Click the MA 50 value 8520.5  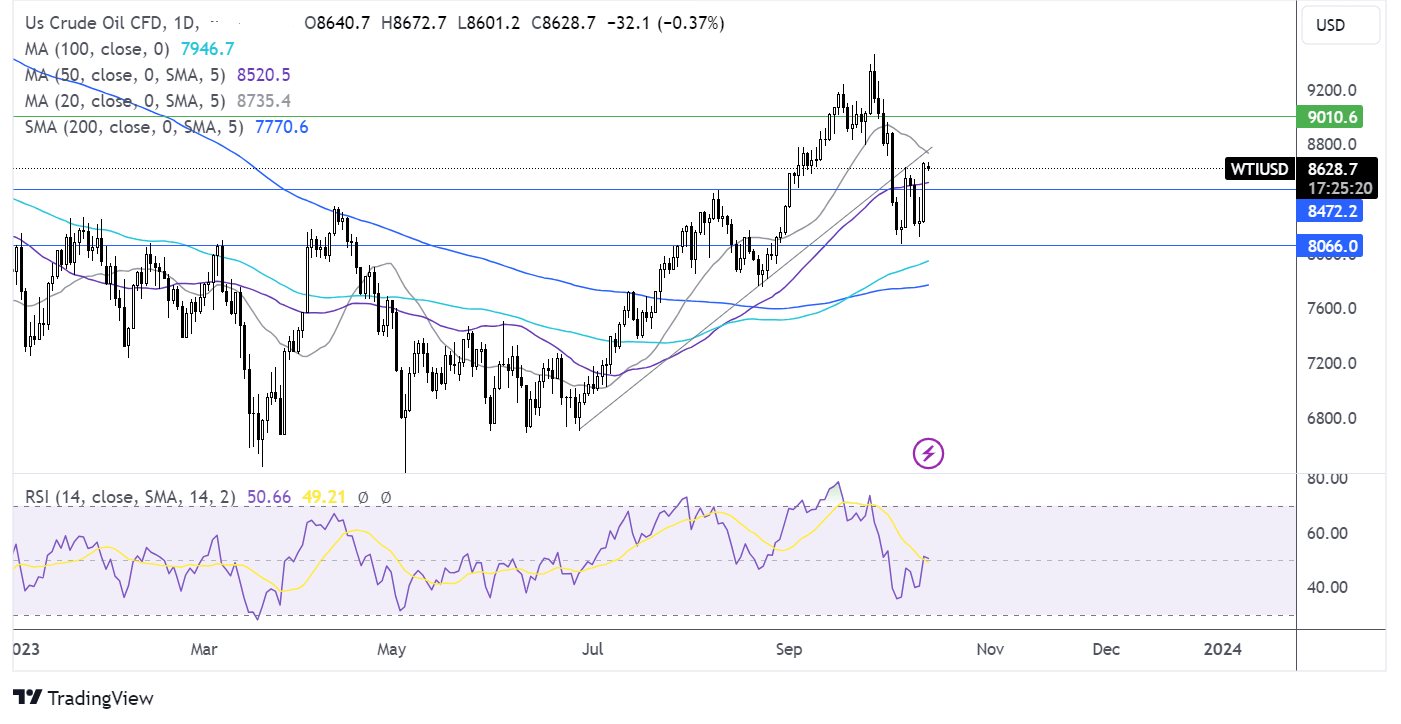[x=264, y=75]
